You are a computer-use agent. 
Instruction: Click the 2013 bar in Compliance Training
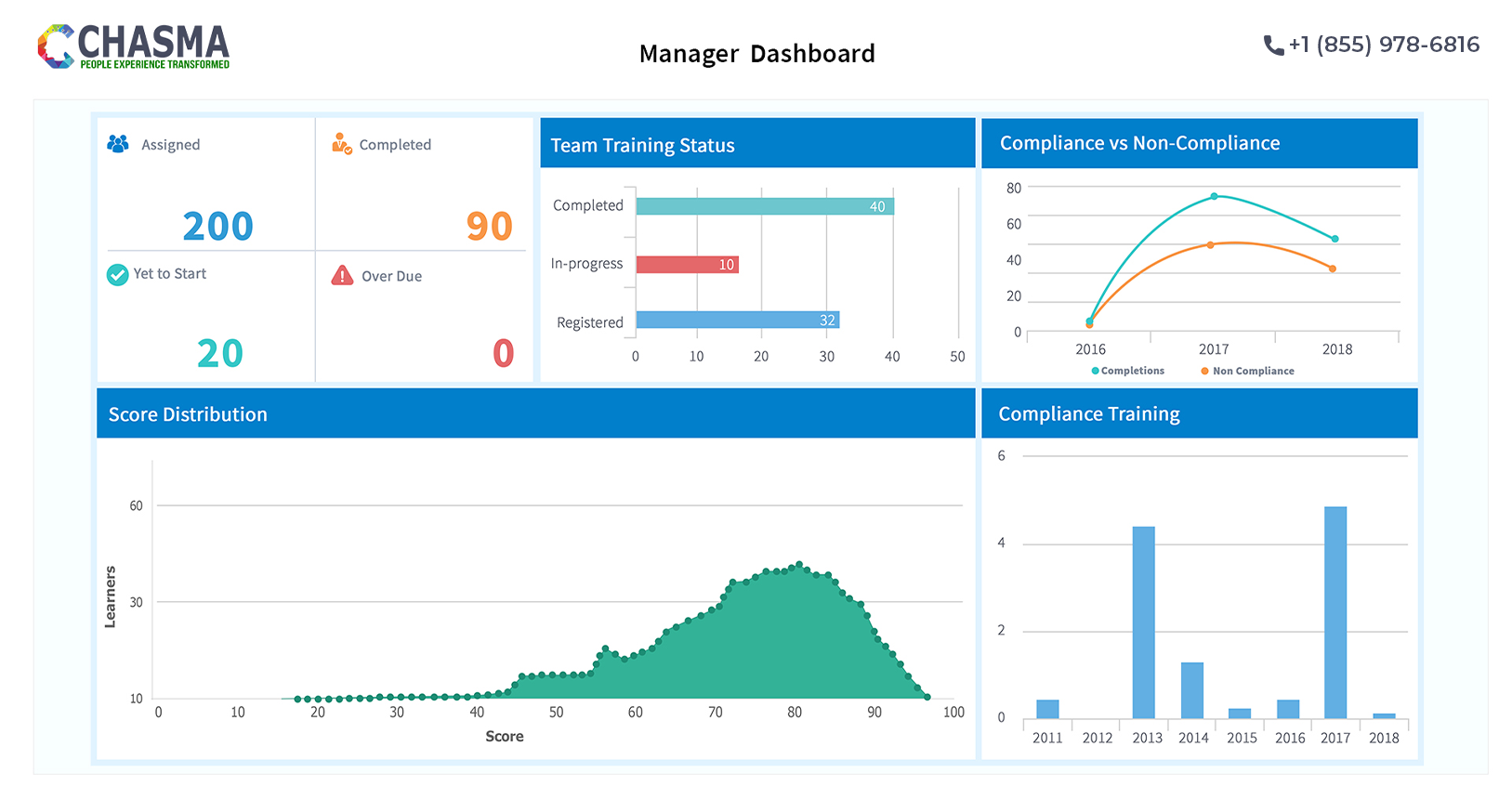click(1143, 622)
